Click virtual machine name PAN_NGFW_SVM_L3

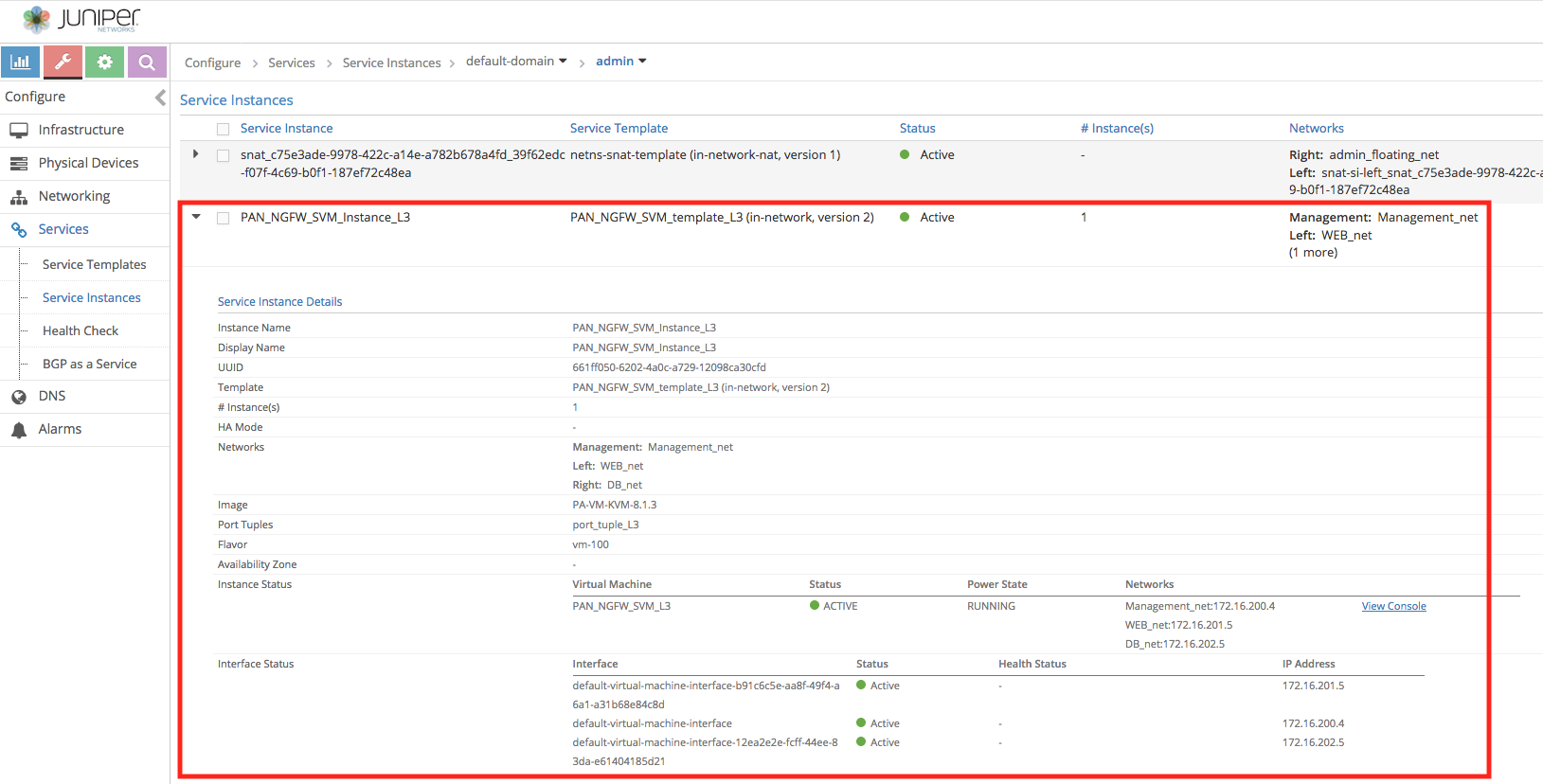coord(620,606)
